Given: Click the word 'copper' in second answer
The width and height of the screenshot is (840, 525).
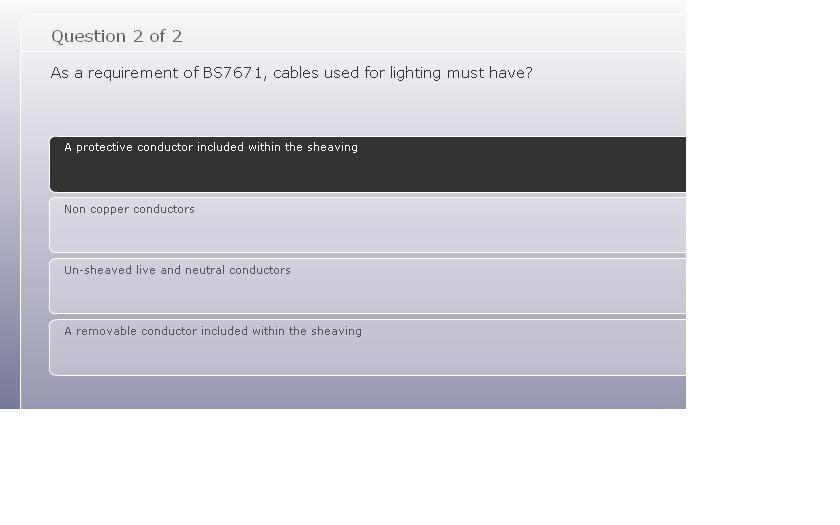Looking at the screenshot, I should click(109, 209).
